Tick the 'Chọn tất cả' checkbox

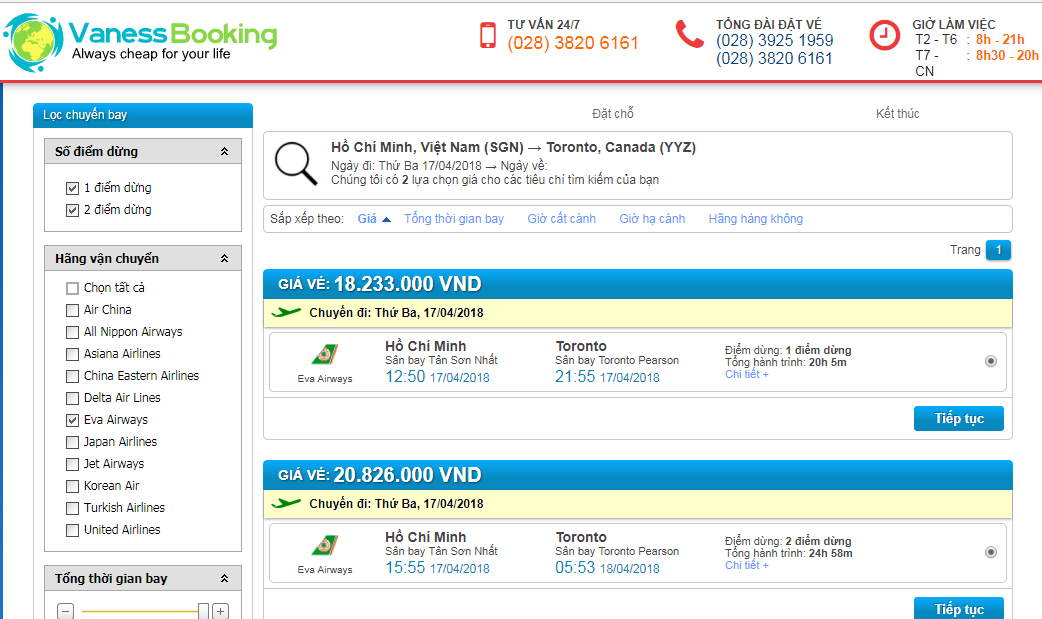pos(72,288)
